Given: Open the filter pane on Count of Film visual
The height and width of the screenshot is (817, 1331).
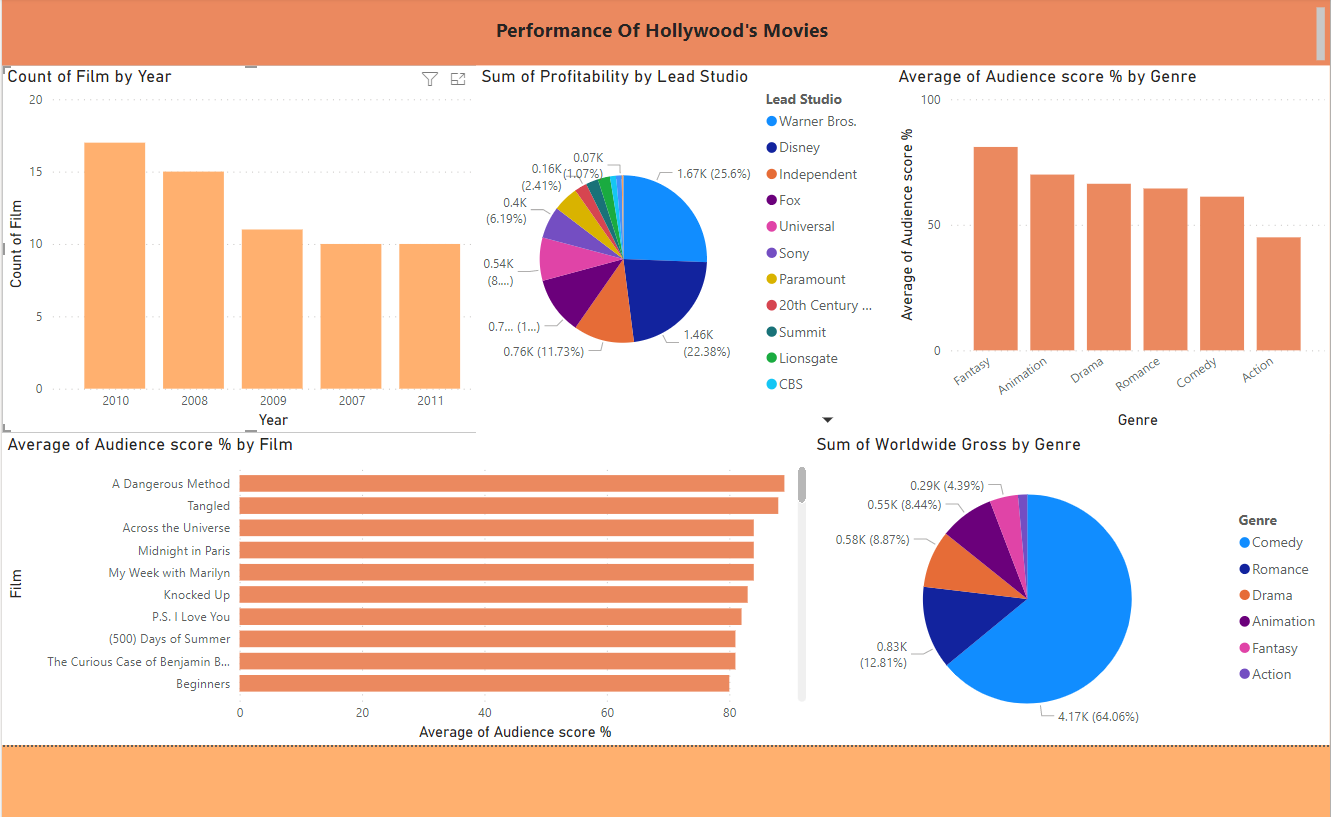Looking at the screenshot, I should (x=430, y=78).
